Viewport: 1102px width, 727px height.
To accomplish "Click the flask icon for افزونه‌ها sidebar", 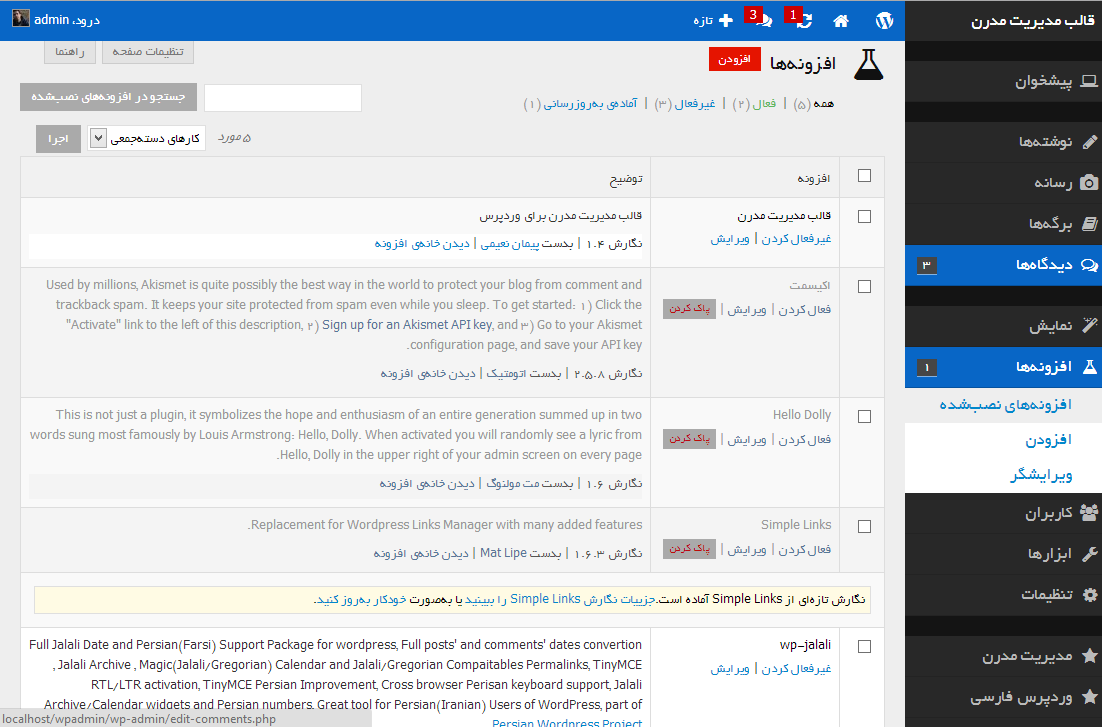I will click(1089, 366).
